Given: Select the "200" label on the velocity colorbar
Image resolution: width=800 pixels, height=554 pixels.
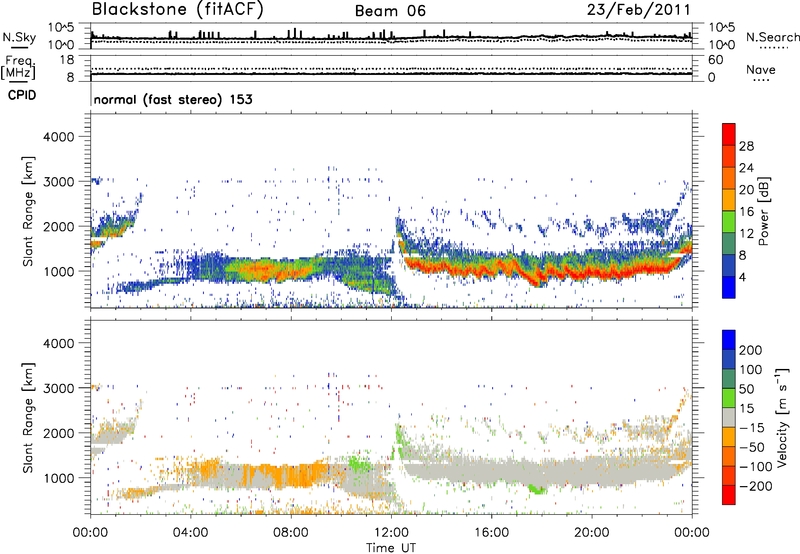Looking at the screenshot, I should click(751, 350).
